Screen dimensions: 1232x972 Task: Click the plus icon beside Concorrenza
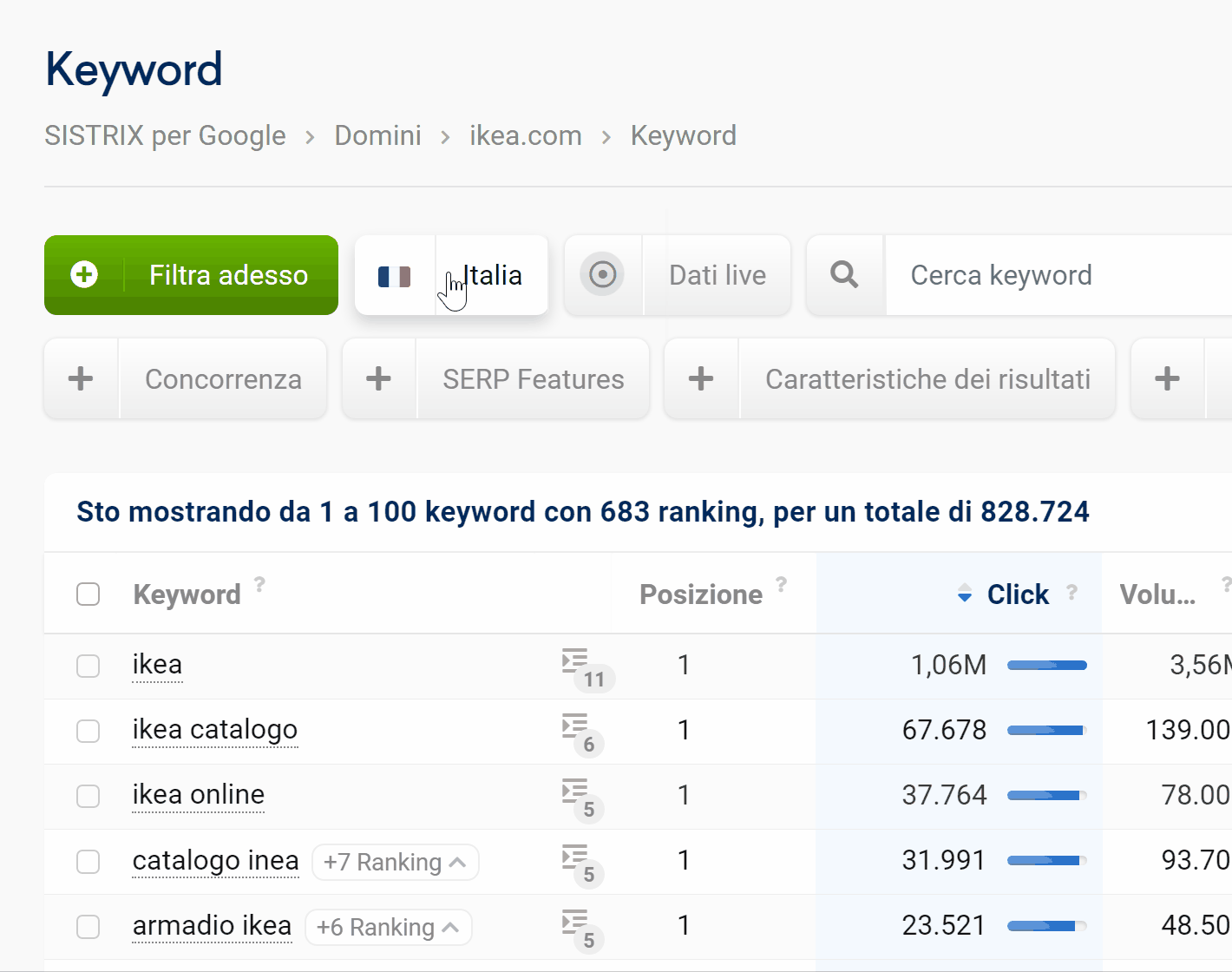click(81, 379)
